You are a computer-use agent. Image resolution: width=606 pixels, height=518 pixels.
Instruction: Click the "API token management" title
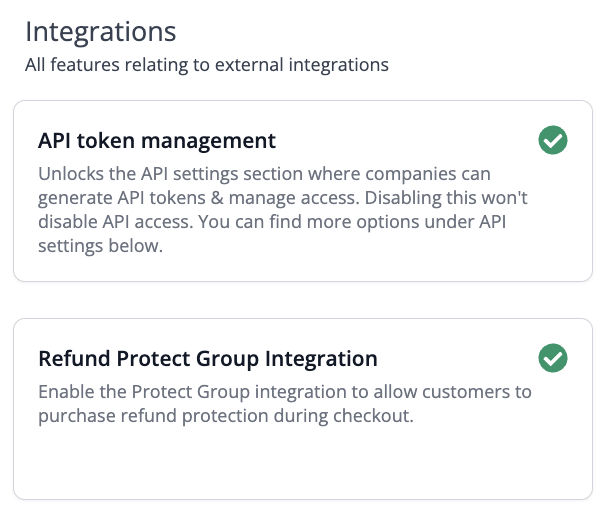157,140
